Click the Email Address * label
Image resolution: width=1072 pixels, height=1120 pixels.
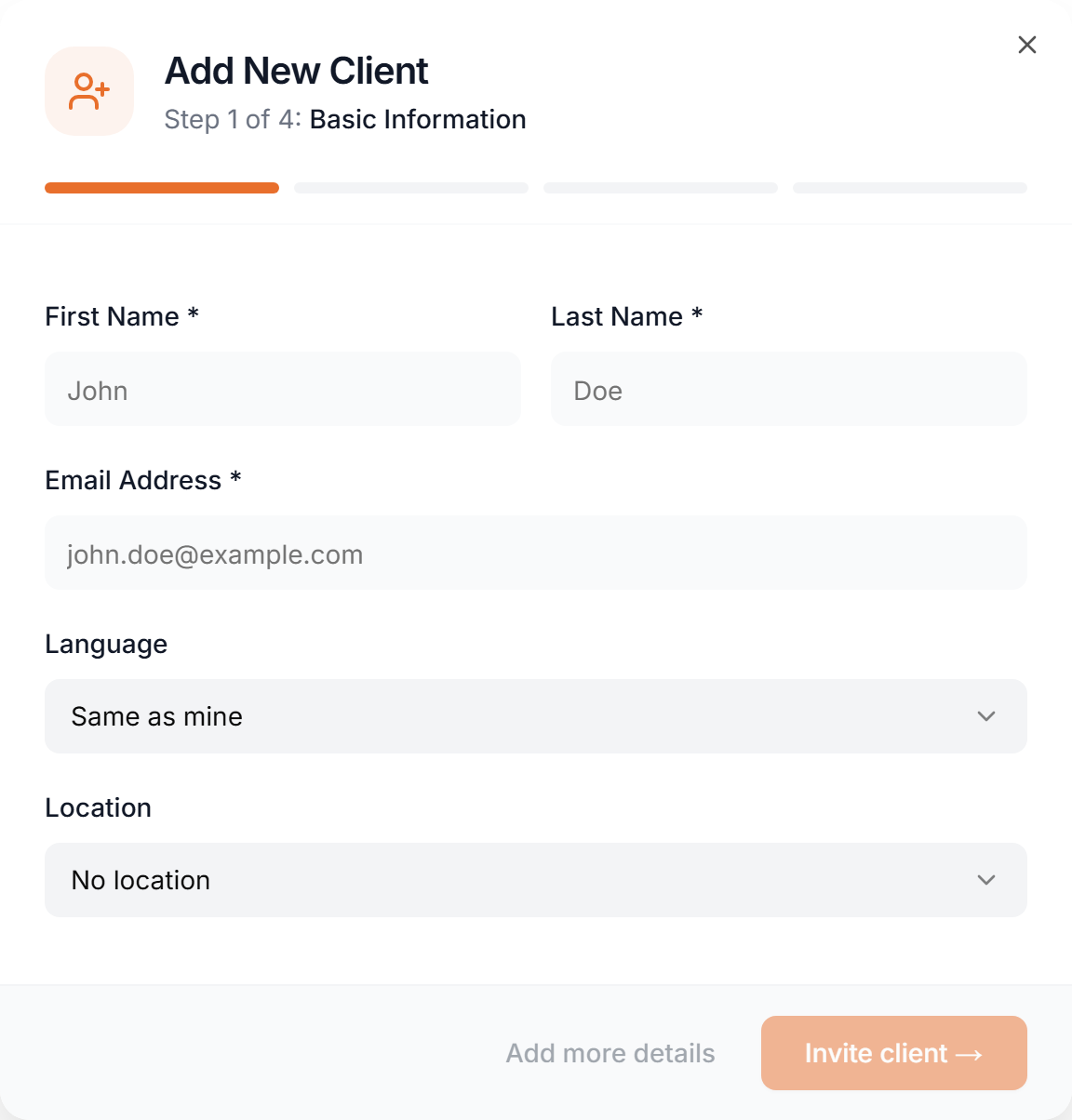tap(143, 480)
